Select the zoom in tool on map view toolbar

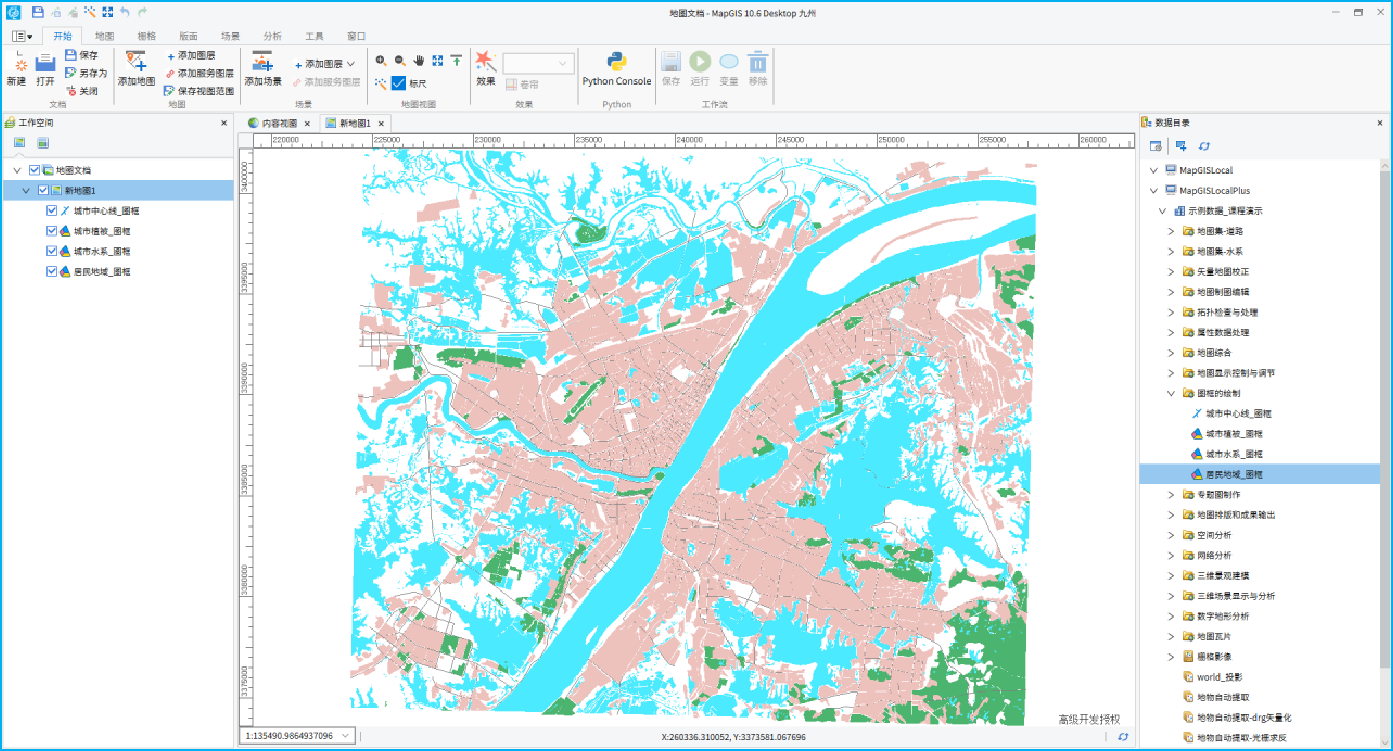click(x=381, y=61)
